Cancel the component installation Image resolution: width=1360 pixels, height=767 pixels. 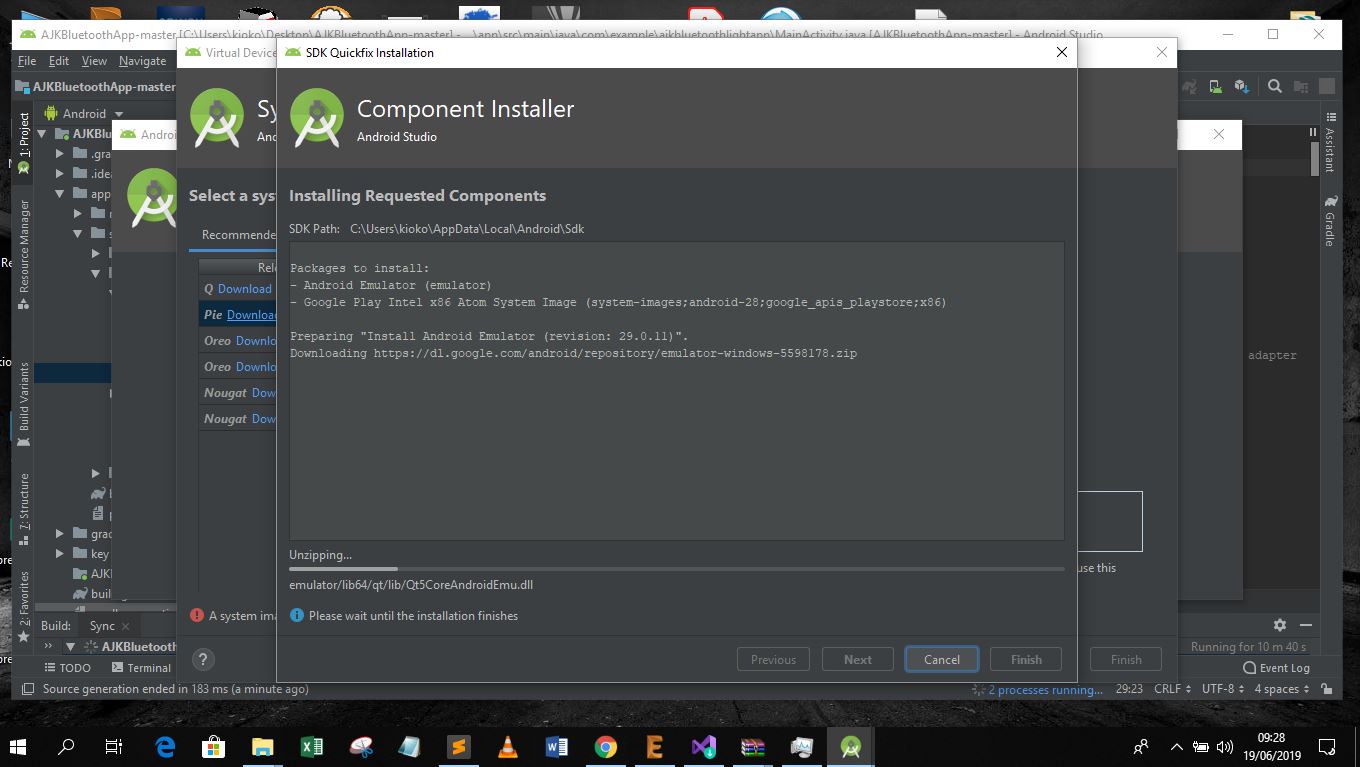(x=941, y=659)
